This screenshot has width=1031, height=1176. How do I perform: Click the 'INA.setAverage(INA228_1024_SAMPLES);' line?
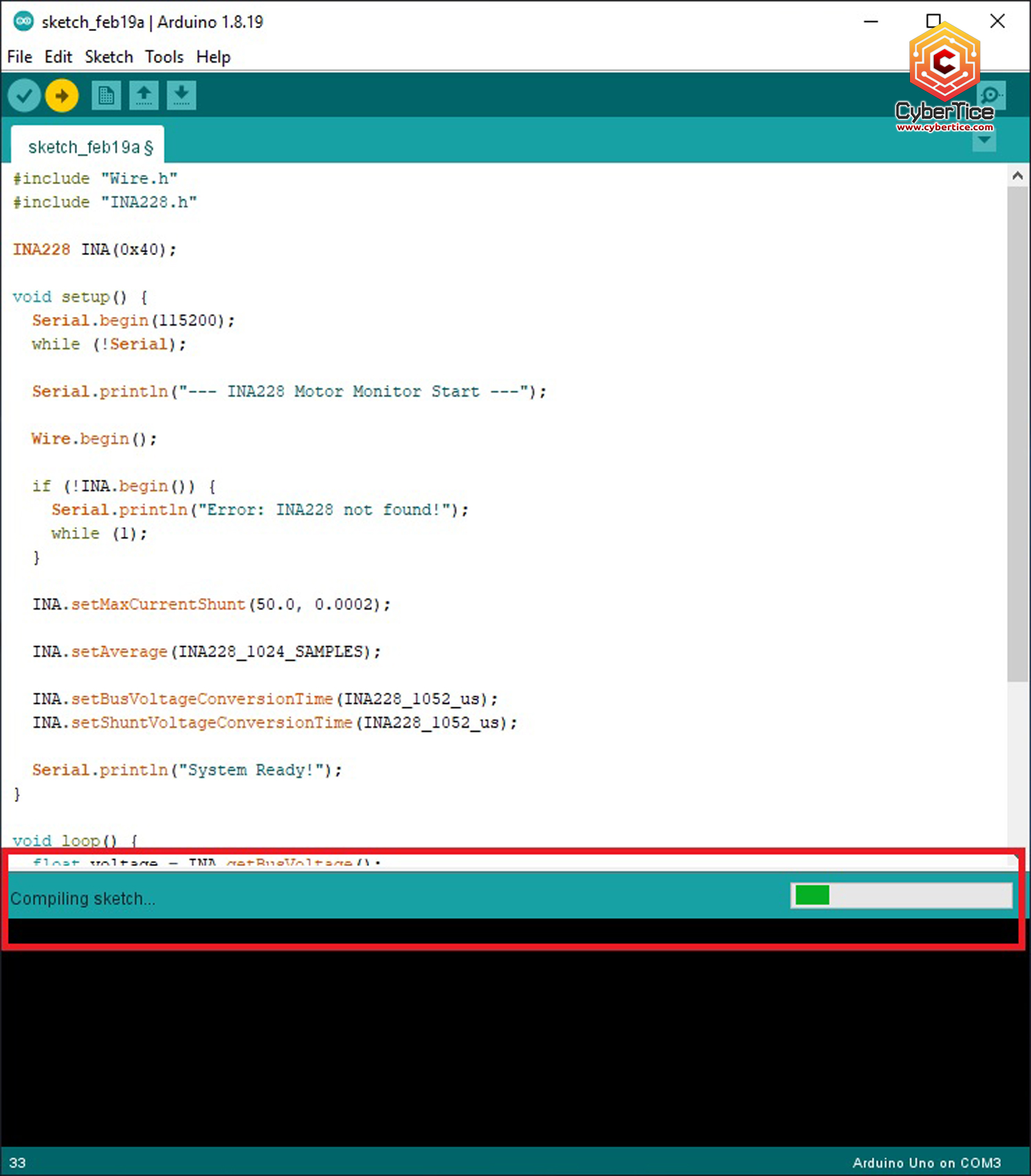pyautogui.click(x=207, y=652)
